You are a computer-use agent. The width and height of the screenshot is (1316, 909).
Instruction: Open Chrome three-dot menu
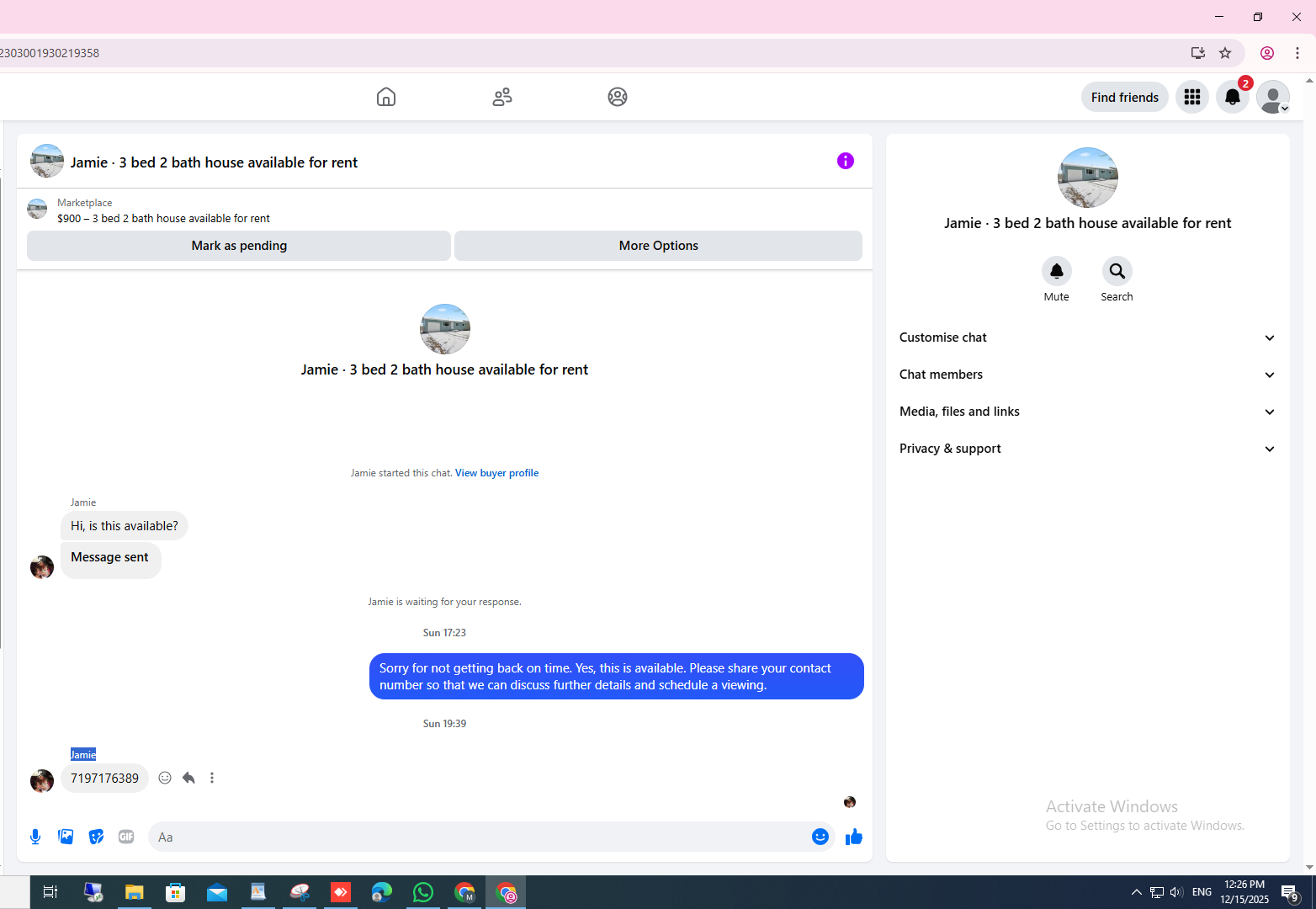tap(1297, 53)
